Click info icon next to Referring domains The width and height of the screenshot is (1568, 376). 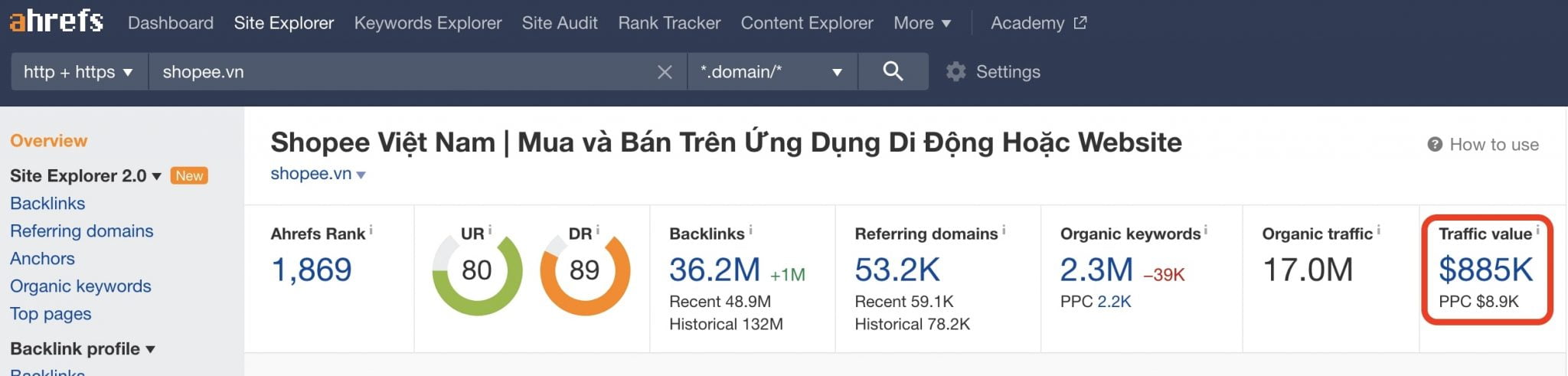[x=1004, y=230]
